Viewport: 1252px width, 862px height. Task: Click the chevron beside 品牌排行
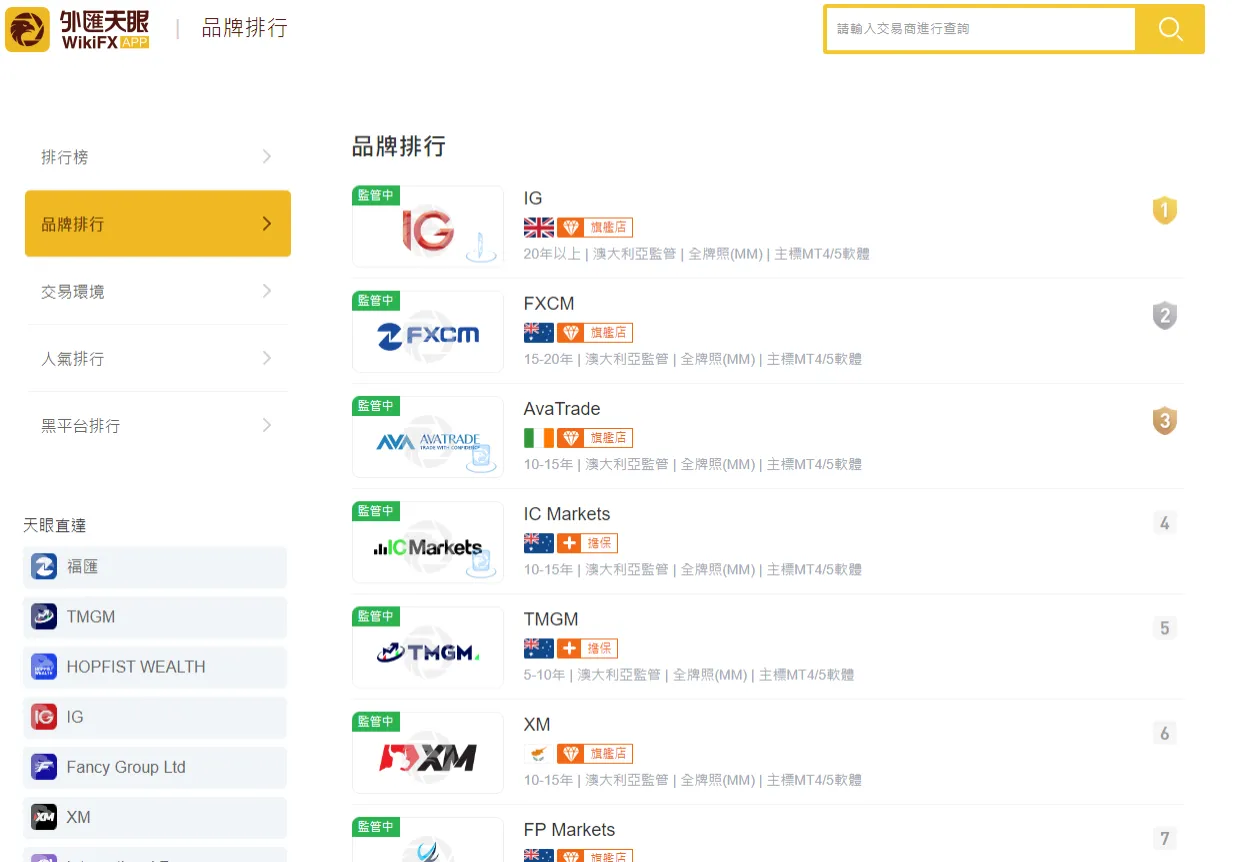[267, 224]
